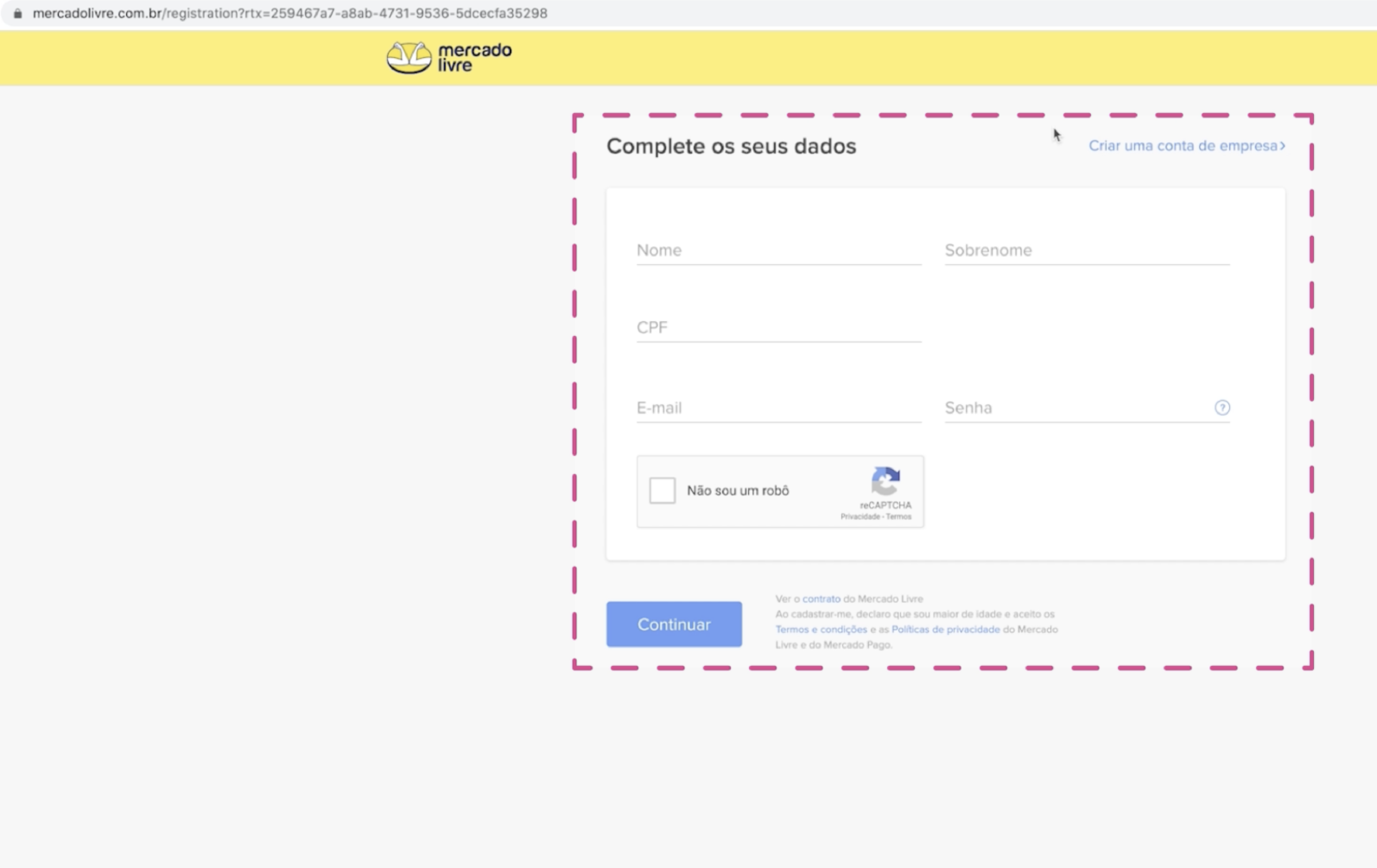Open the 'Termos e condições' link

pos(821,630)
